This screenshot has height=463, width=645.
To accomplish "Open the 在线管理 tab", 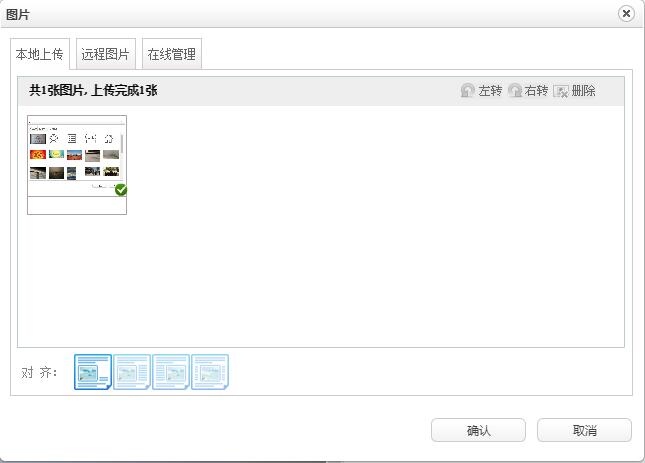I will (x=172, y=54).
